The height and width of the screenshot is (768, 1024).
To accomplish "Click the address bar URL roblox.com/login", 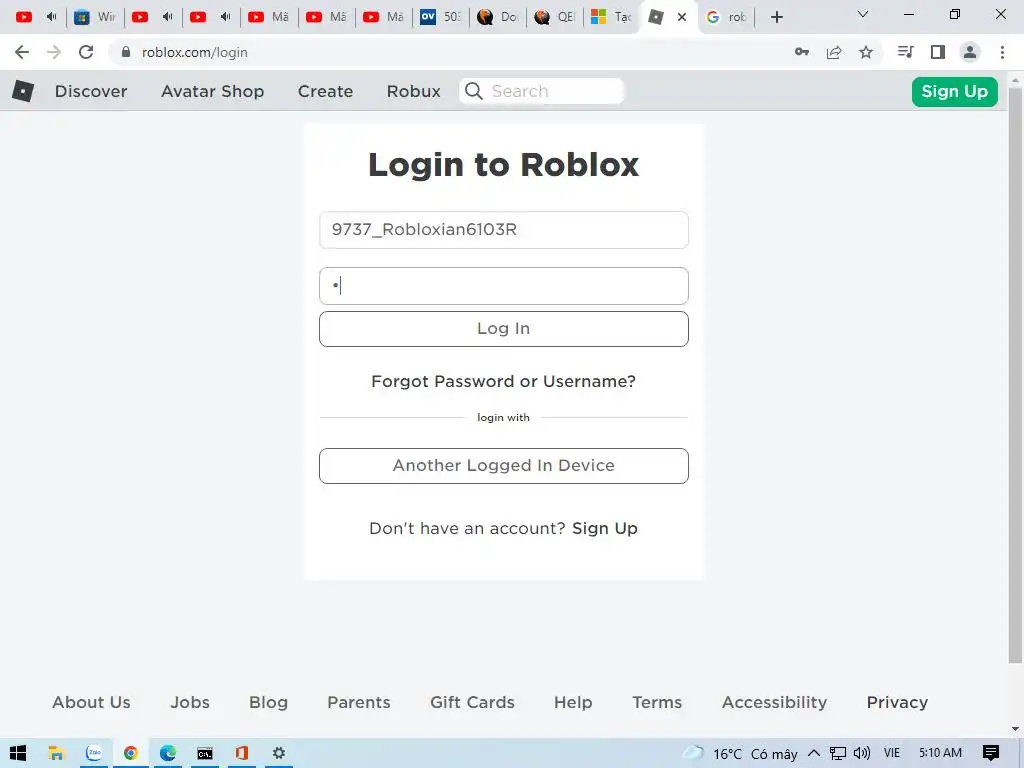I will [195, 52].
